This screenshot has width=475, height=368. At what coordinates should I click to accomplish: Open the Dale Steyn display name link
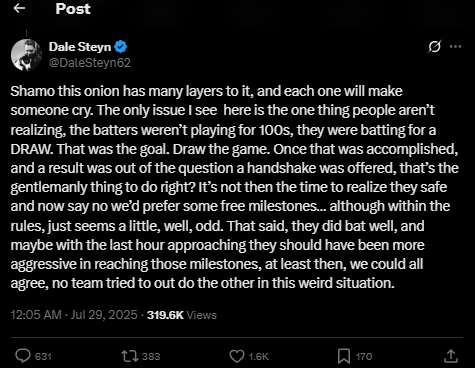pos(80,47)
